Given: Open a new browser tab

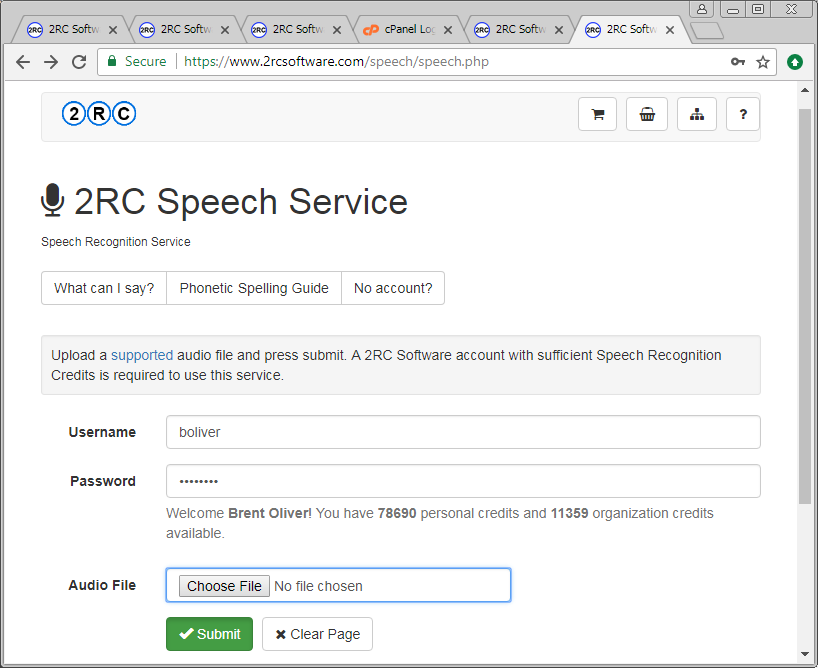Looking at the screenshot, I should pyautogui.click(x=706, y=31).
